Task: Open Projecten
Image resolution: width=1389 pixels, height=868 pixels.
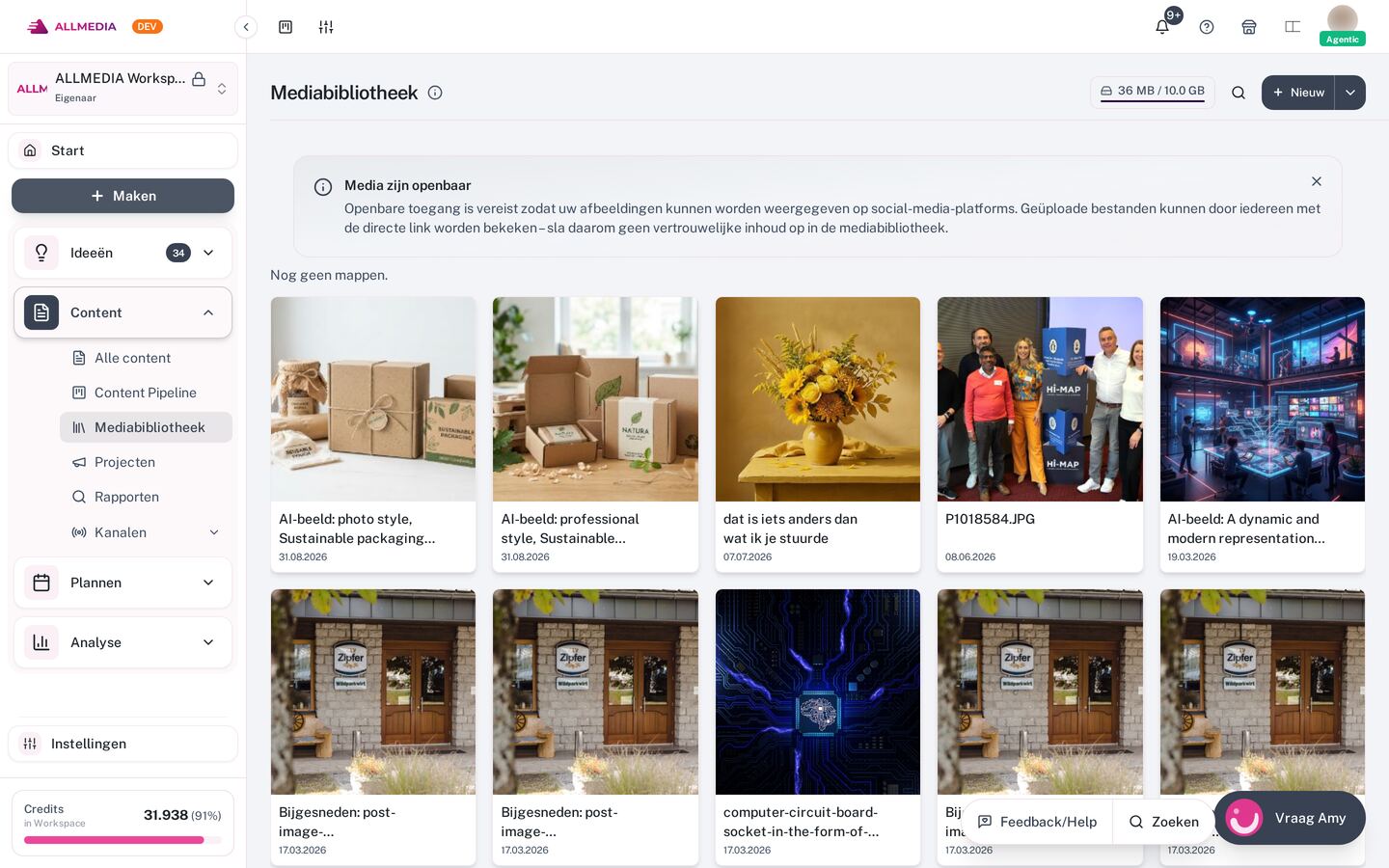Action: [x=146, y=462]
